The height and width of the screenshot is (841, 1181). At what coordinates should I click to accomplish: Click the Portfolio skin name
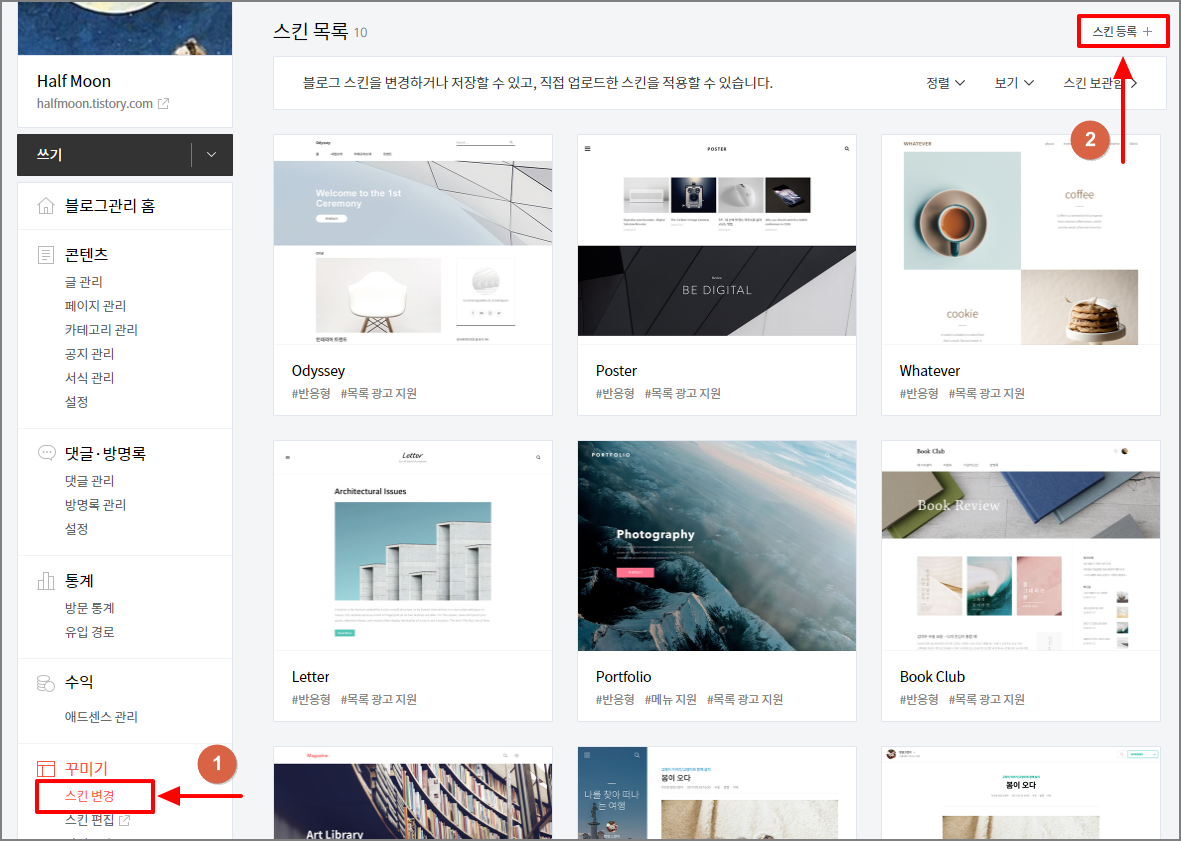[624, 677]
